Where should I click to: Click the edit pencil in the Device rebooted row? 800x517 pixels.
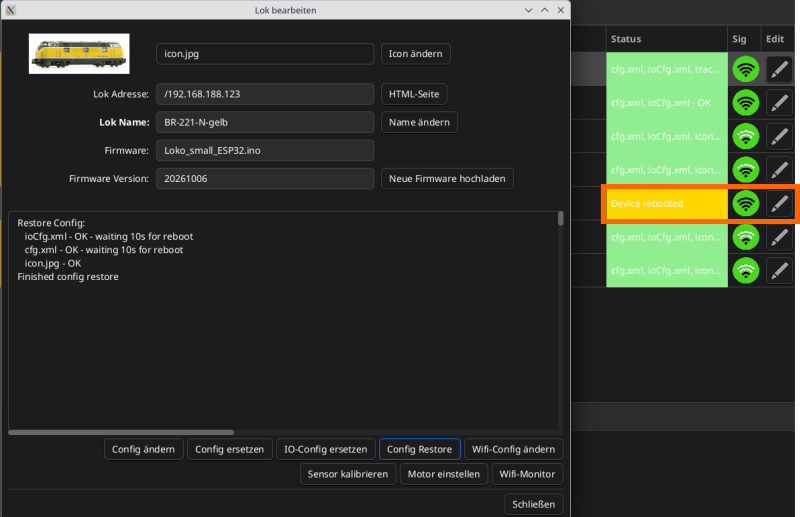(x=779, y=204)
